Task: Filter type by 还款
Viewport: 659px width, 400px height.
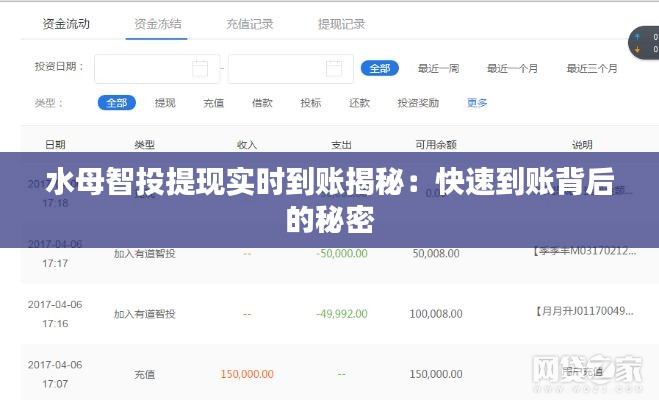Action: (x=359, y=103)
